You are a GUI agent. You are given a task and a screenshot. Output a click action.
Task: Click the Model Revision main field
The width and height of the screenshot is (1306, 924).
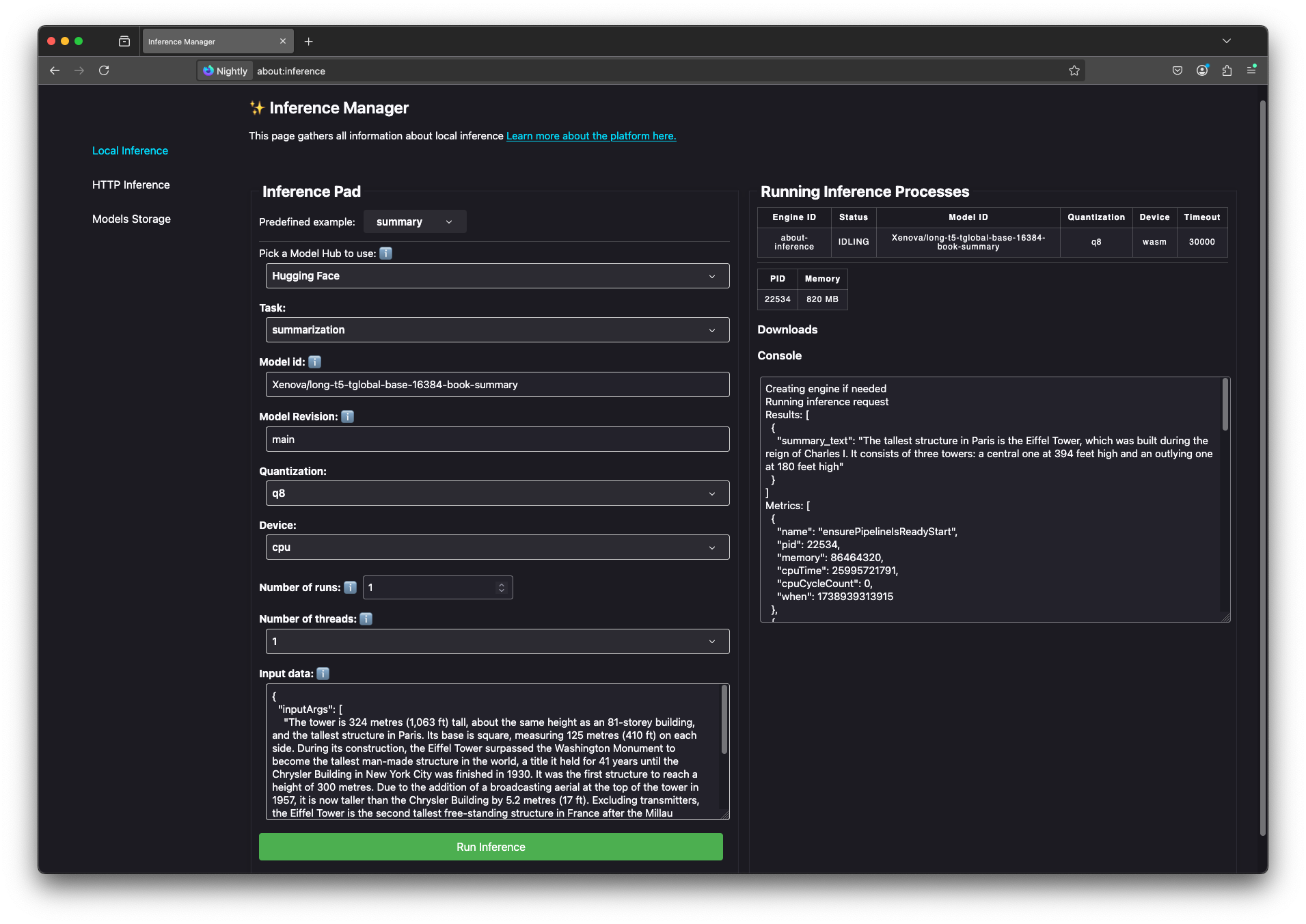497,439
